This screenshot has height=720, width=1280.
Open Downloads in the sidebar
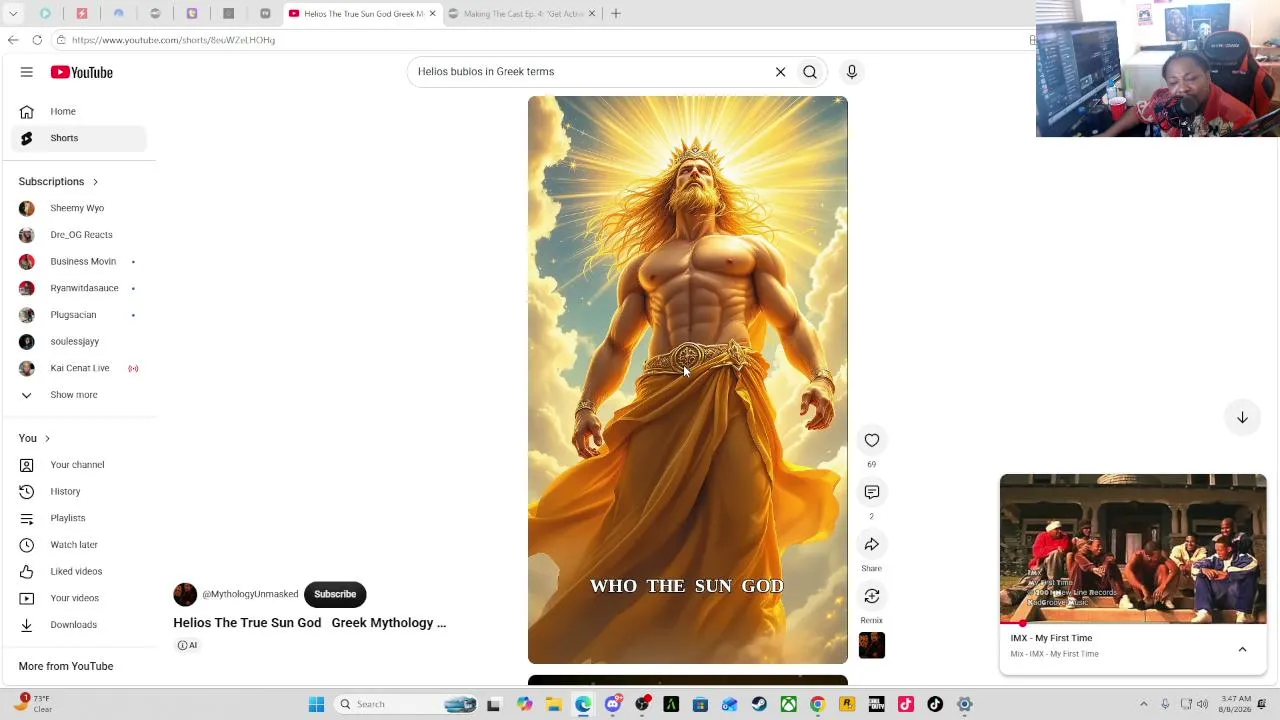[x=80, y=625]
